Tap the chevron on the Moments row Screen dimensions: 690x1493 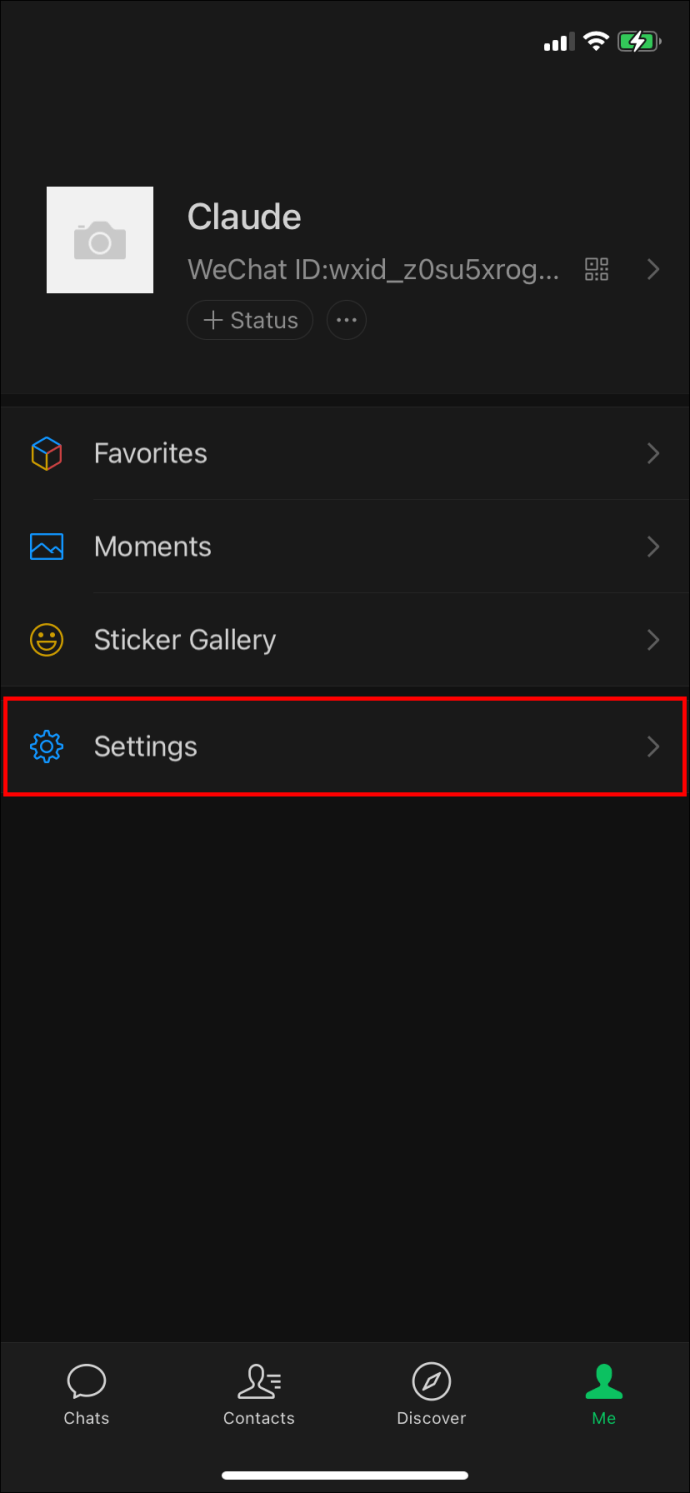pos(653,546)
